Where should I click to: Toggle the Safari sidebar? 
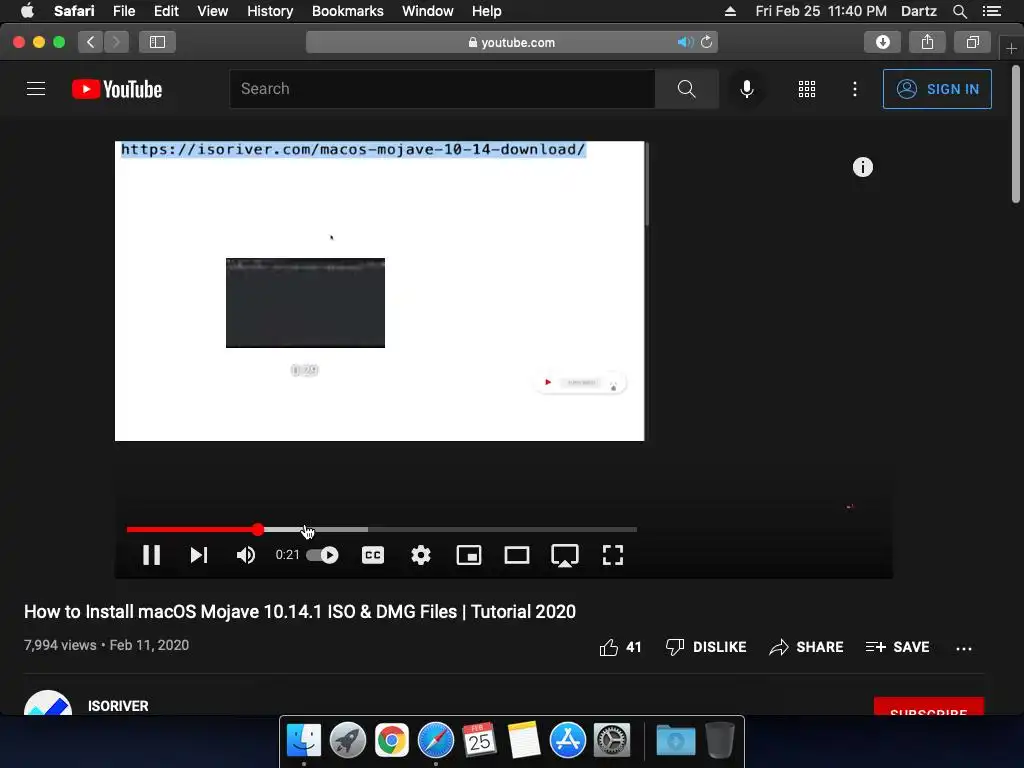coord(157,42)
